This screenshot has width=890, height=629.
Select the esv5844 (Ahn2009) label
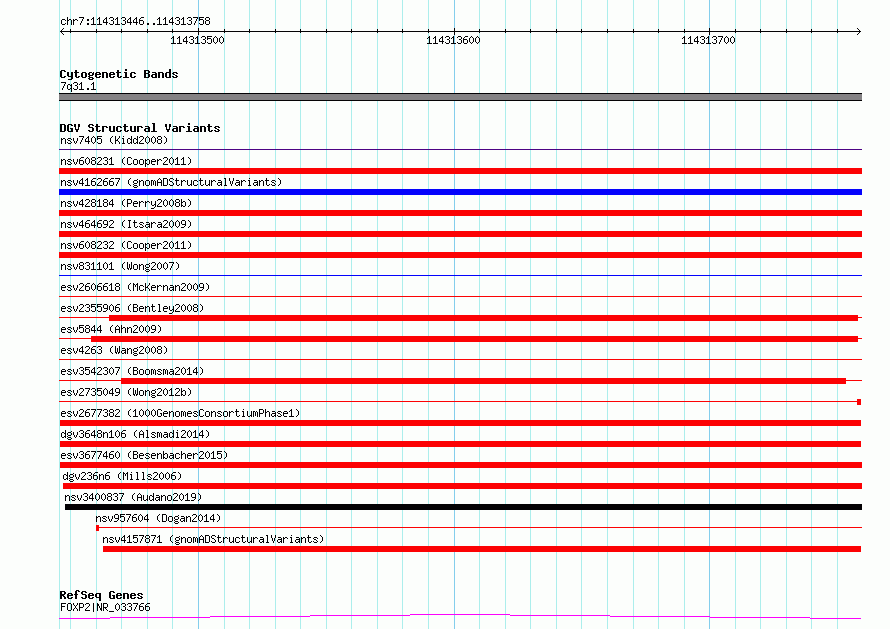click(111, 329)
